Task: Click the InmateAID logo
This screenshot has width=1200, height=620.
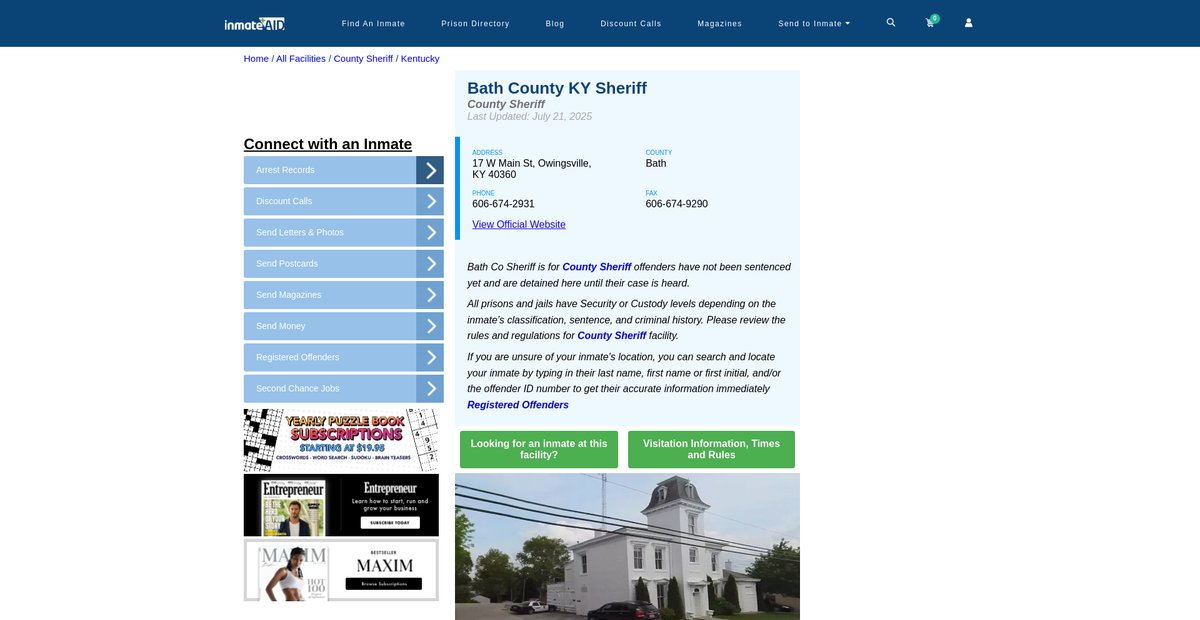Action: point(254,23)
